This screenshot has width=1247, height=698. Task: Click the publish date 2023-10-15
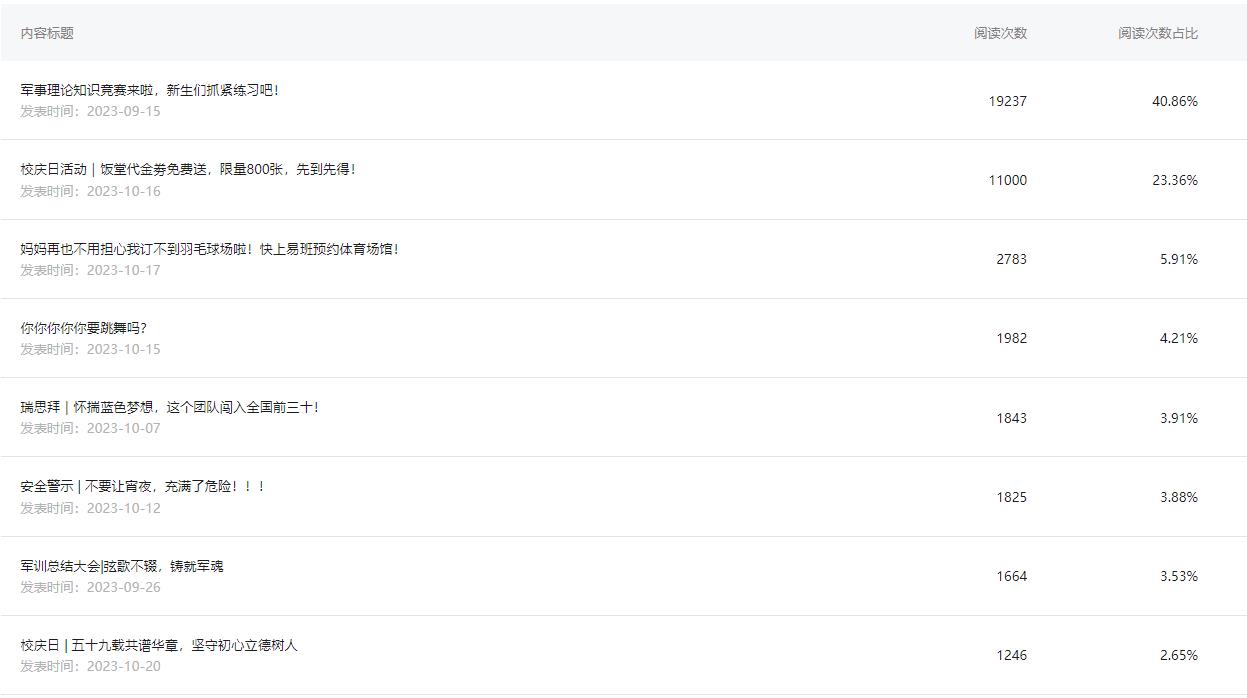(x=123, y=349)
